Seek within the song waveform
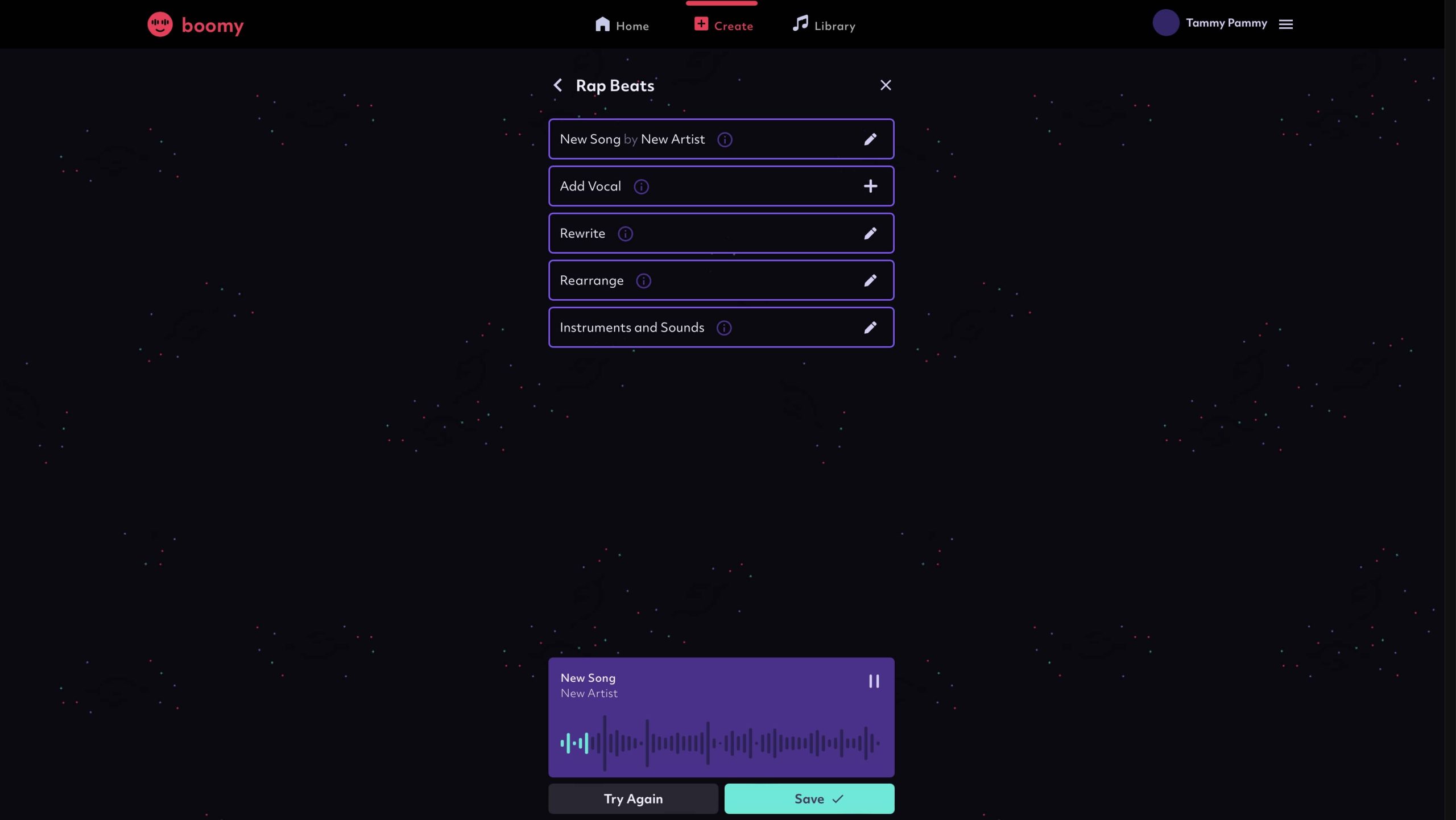 point(720,743)
